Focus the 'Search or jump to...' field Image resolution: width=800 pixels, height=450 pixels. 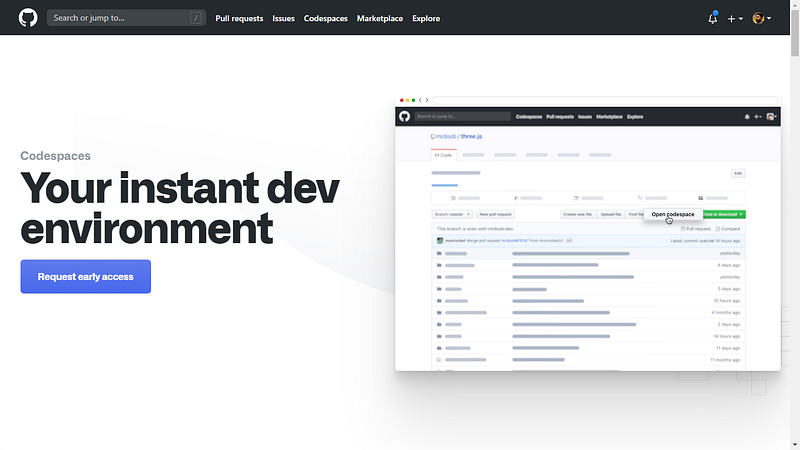(127, 18)
